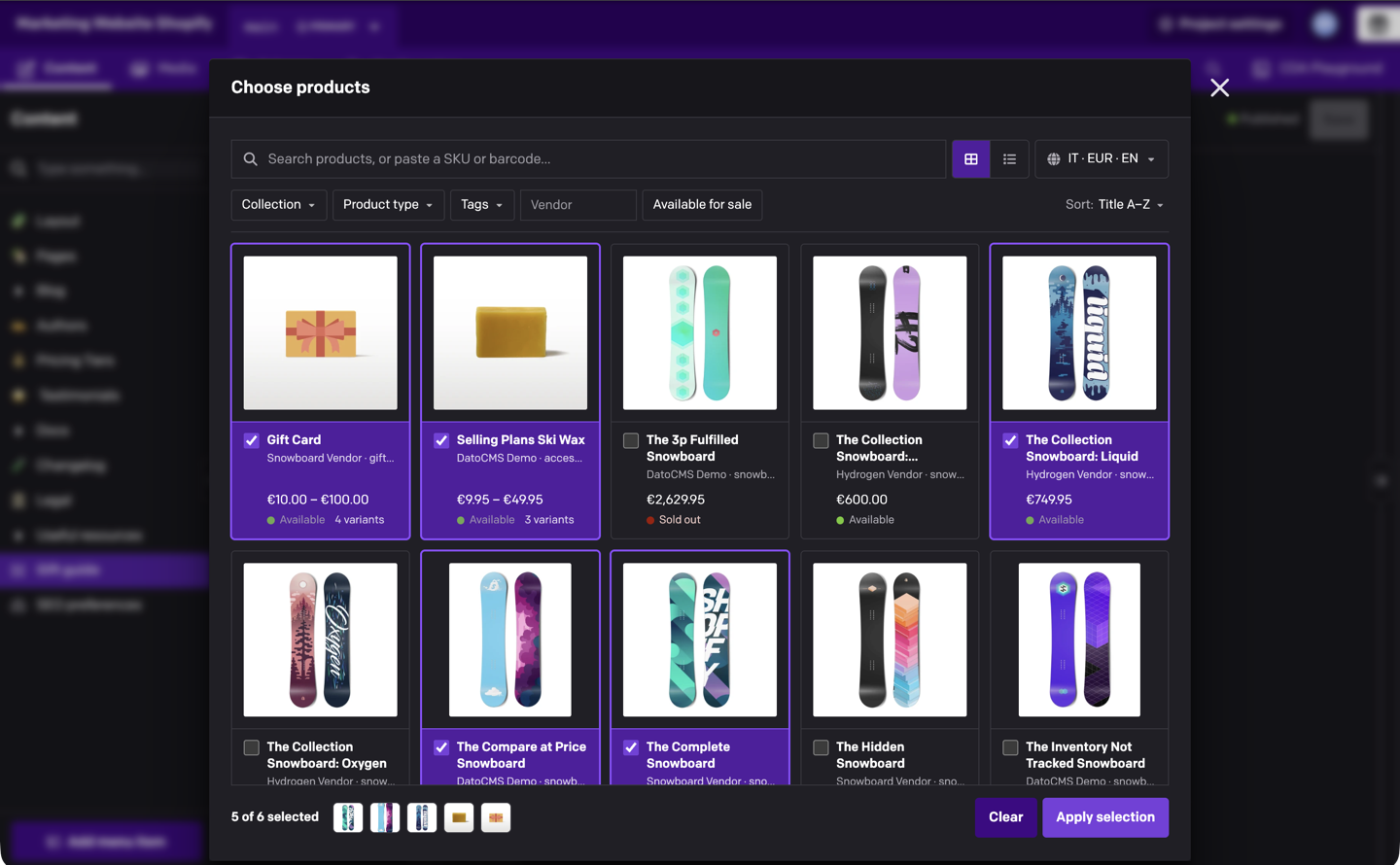
Task: Click The Hidden Snowboard product image
Action: tap(890, 640)
